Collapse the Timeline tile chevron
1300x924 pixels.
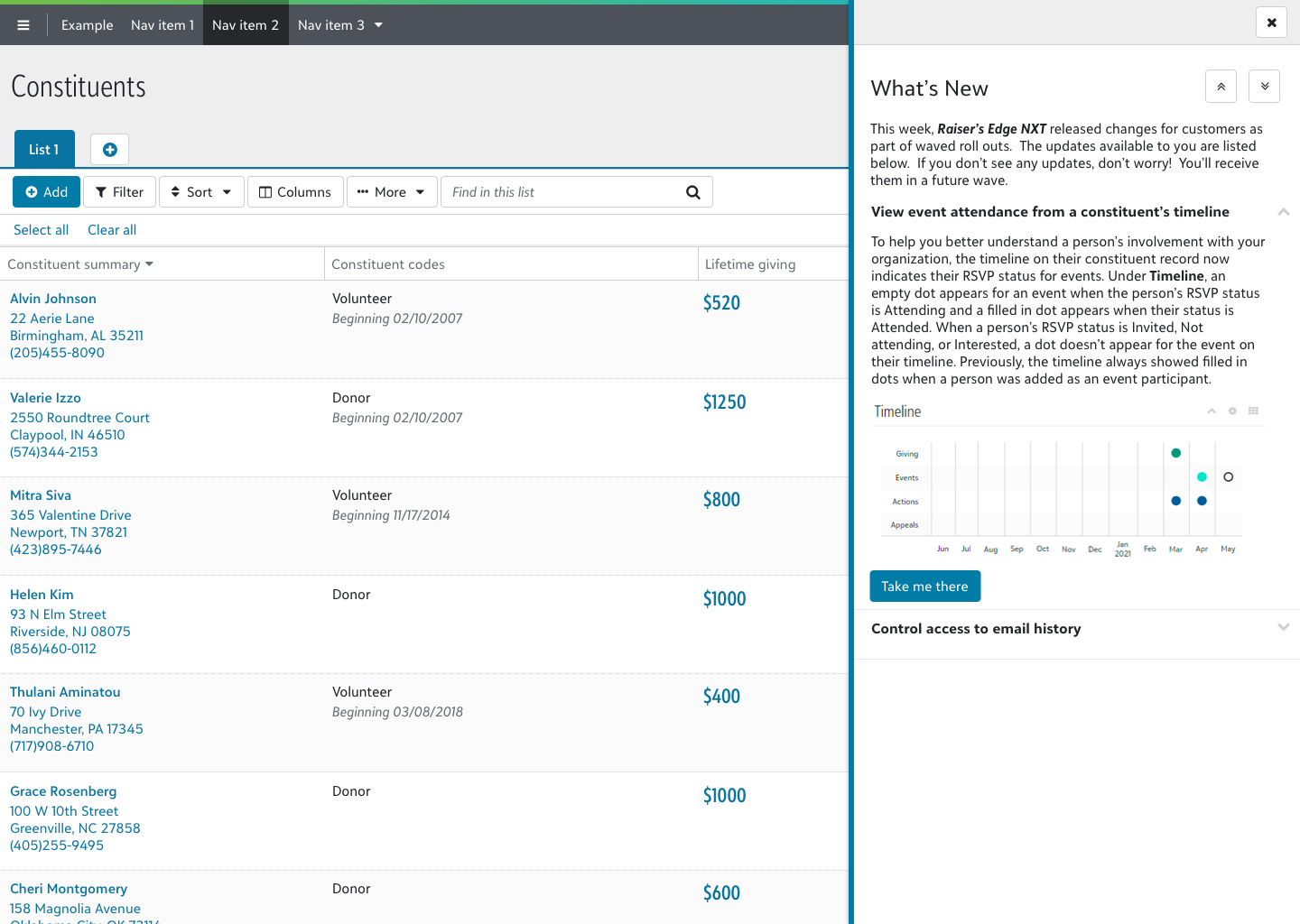point(1212,411)
